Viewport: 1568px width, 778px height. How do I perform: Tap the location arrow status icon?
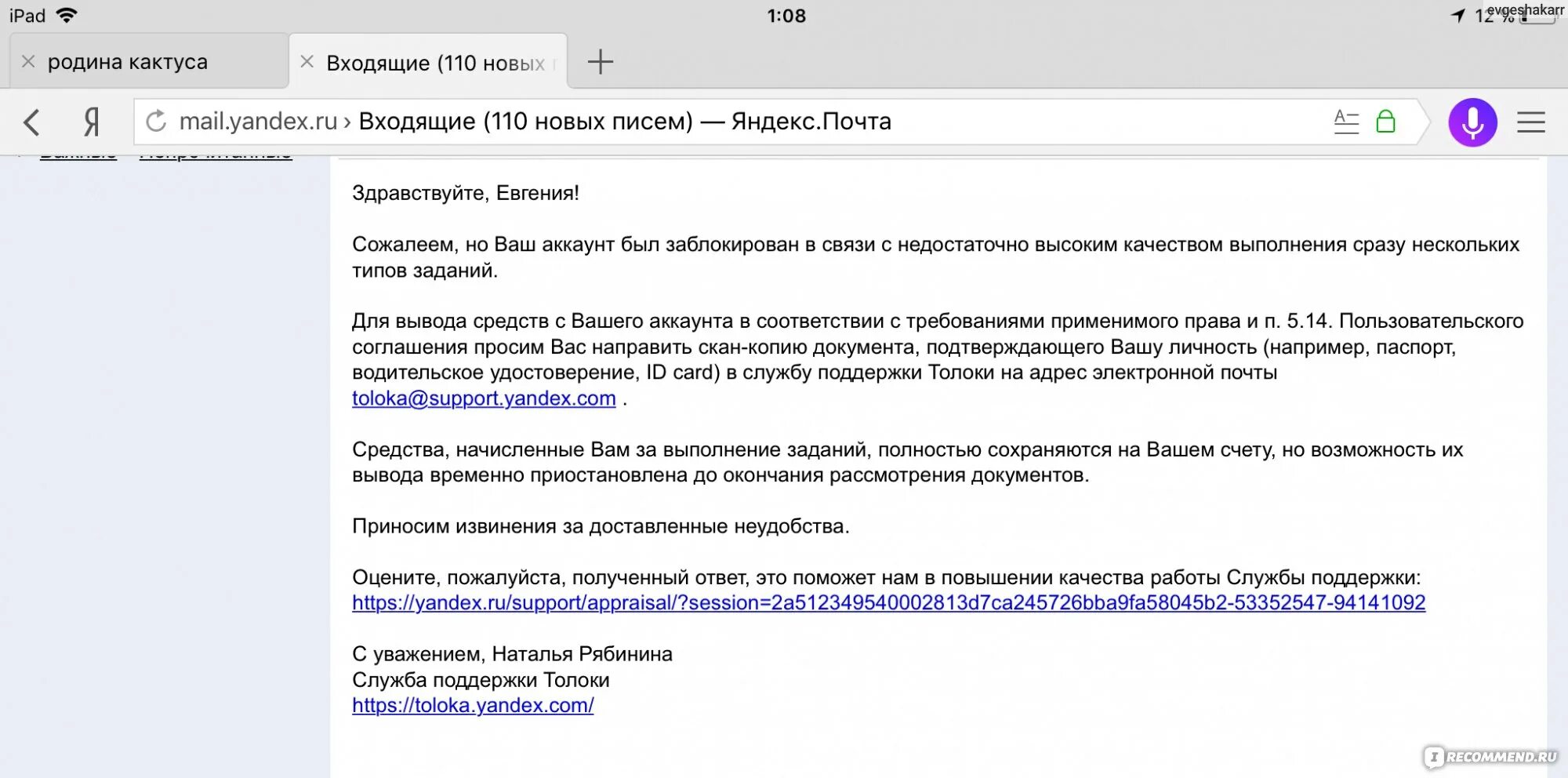[1457, 16]
